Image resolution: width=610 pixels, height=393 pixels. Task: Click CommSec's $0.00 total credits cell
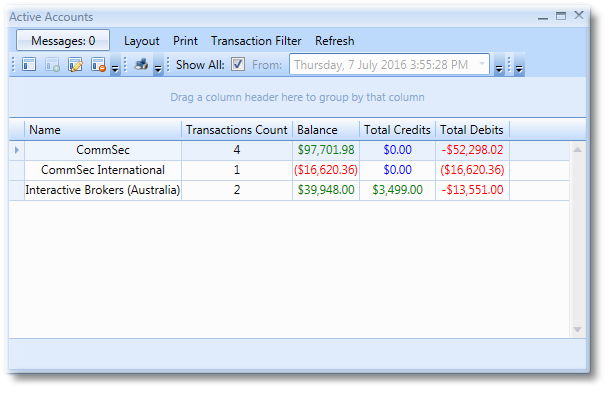[397, 150]
